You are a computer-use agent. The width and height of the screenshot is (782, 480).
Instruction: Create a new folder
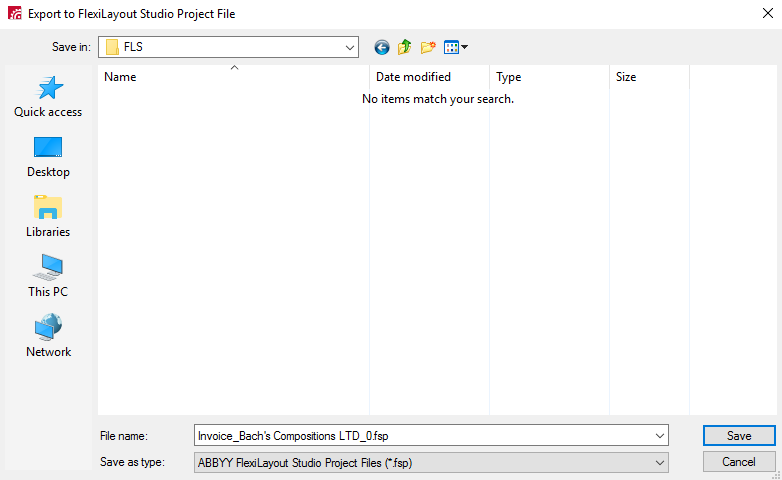428,47
